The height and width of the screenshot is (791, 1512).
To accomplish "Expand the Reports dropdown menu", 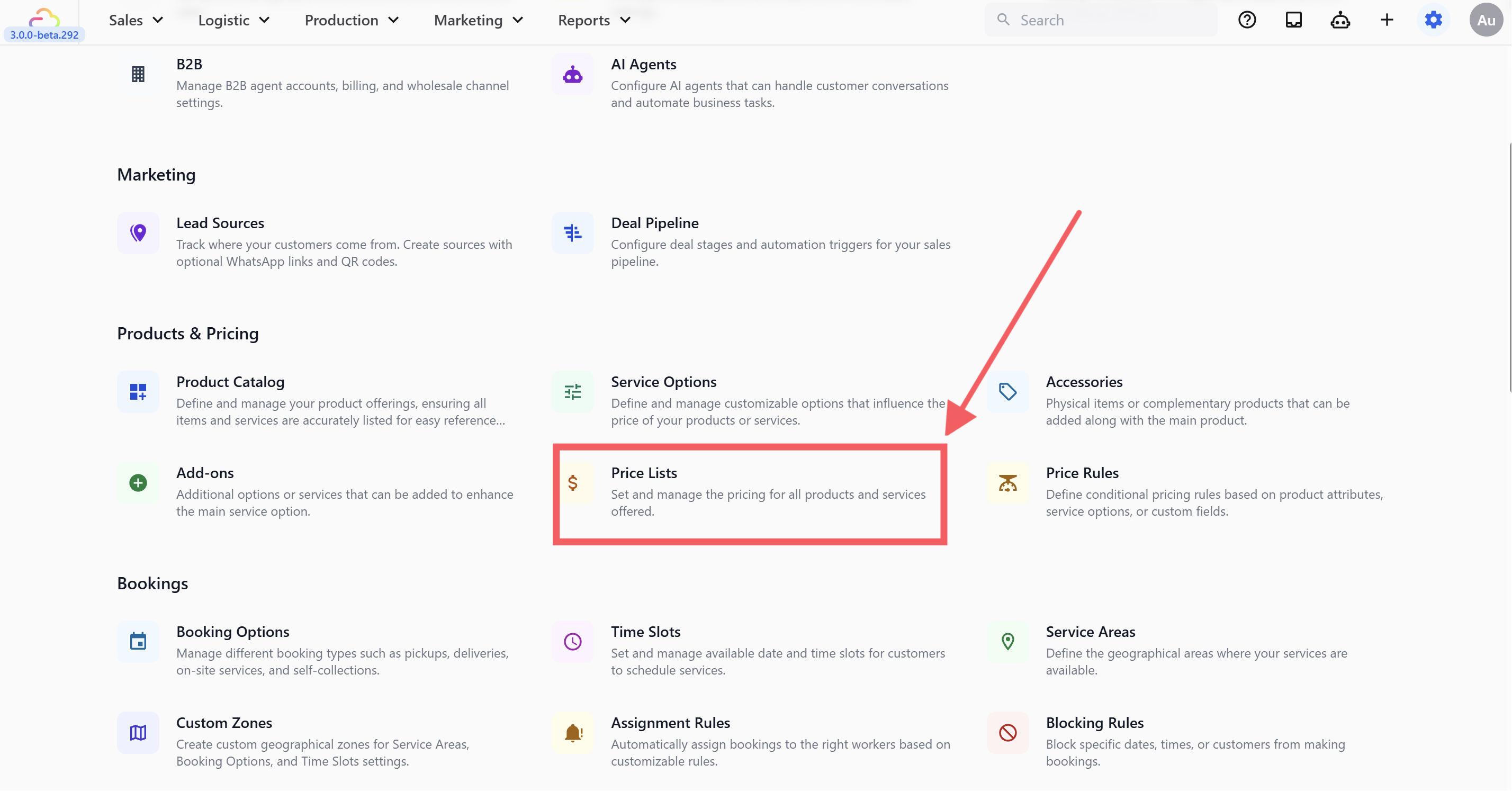I will pyautogui.click(x=594, y=20).
